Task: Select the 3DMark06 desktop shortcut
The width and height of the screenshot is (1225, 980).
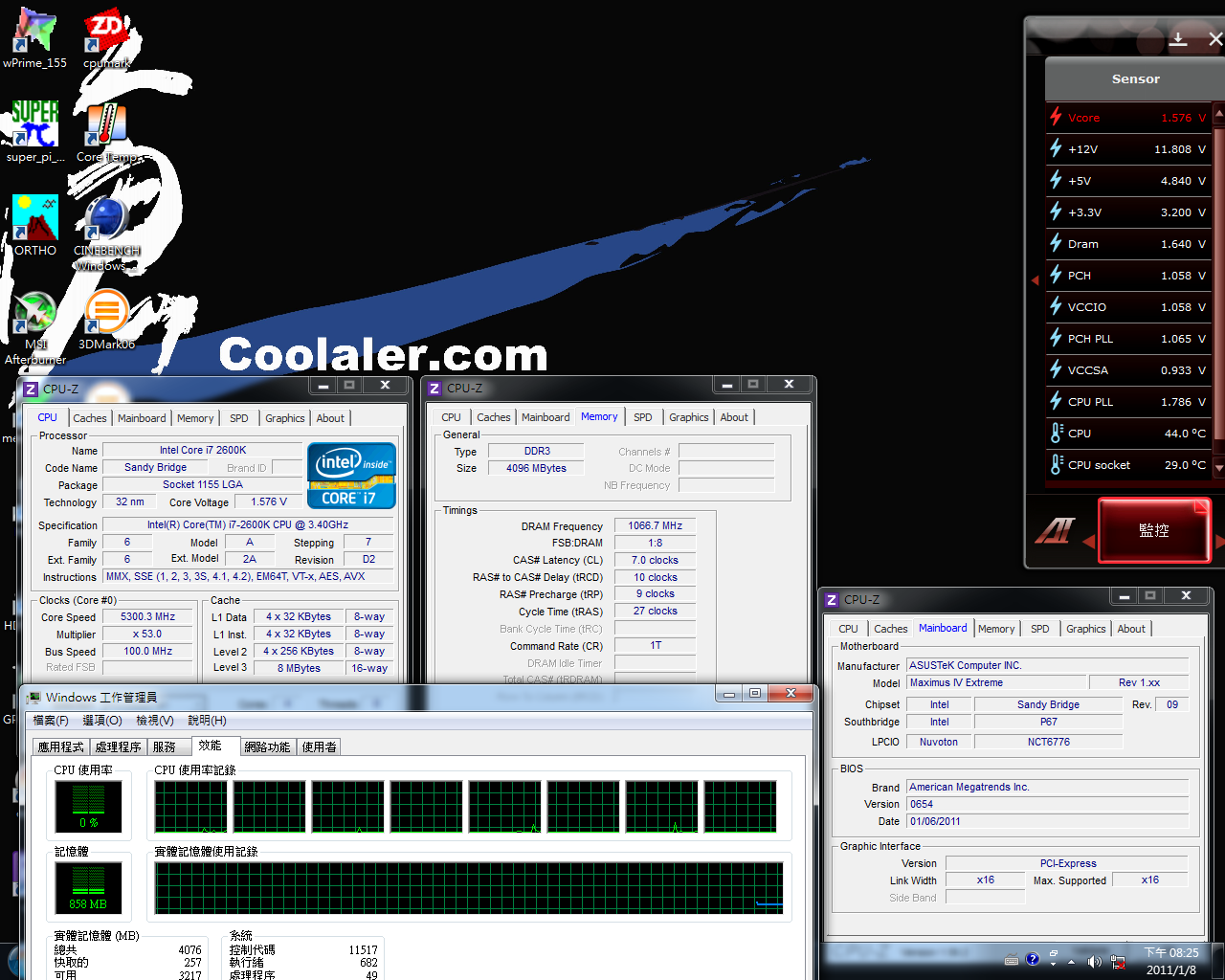Action: 106,320
